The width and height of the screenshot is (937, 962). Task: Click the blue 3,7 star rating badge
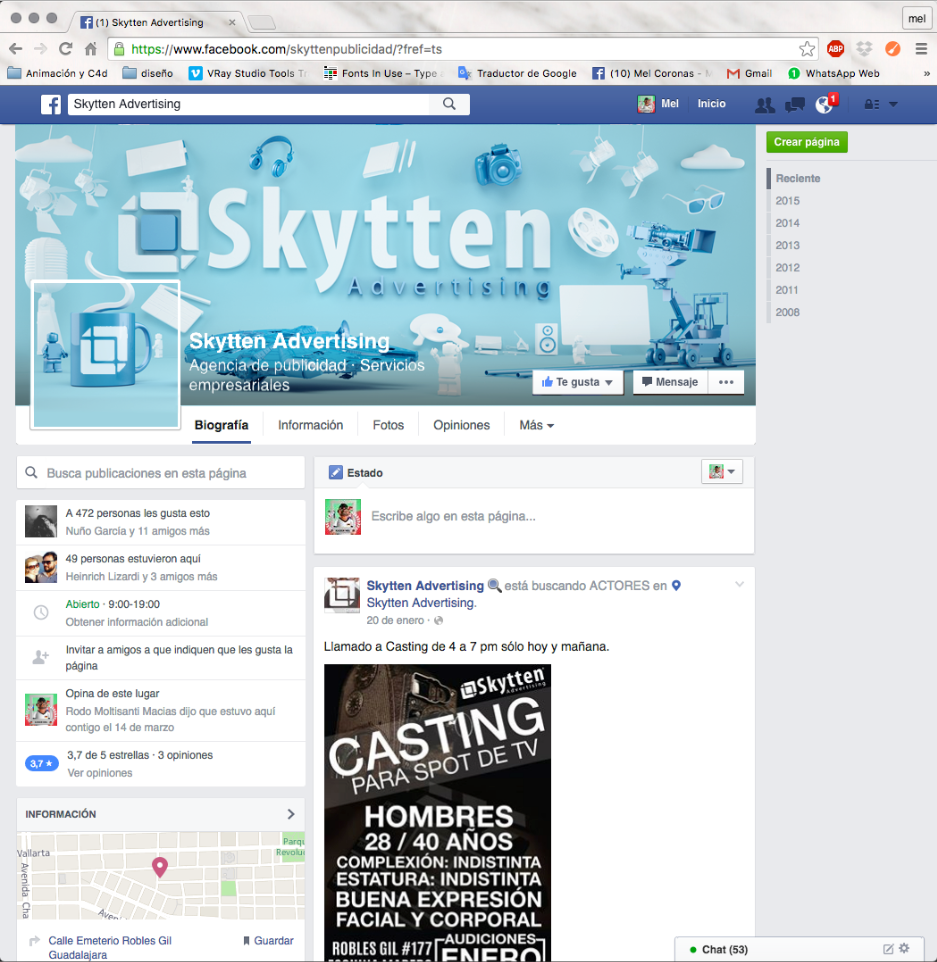(41, 764)
